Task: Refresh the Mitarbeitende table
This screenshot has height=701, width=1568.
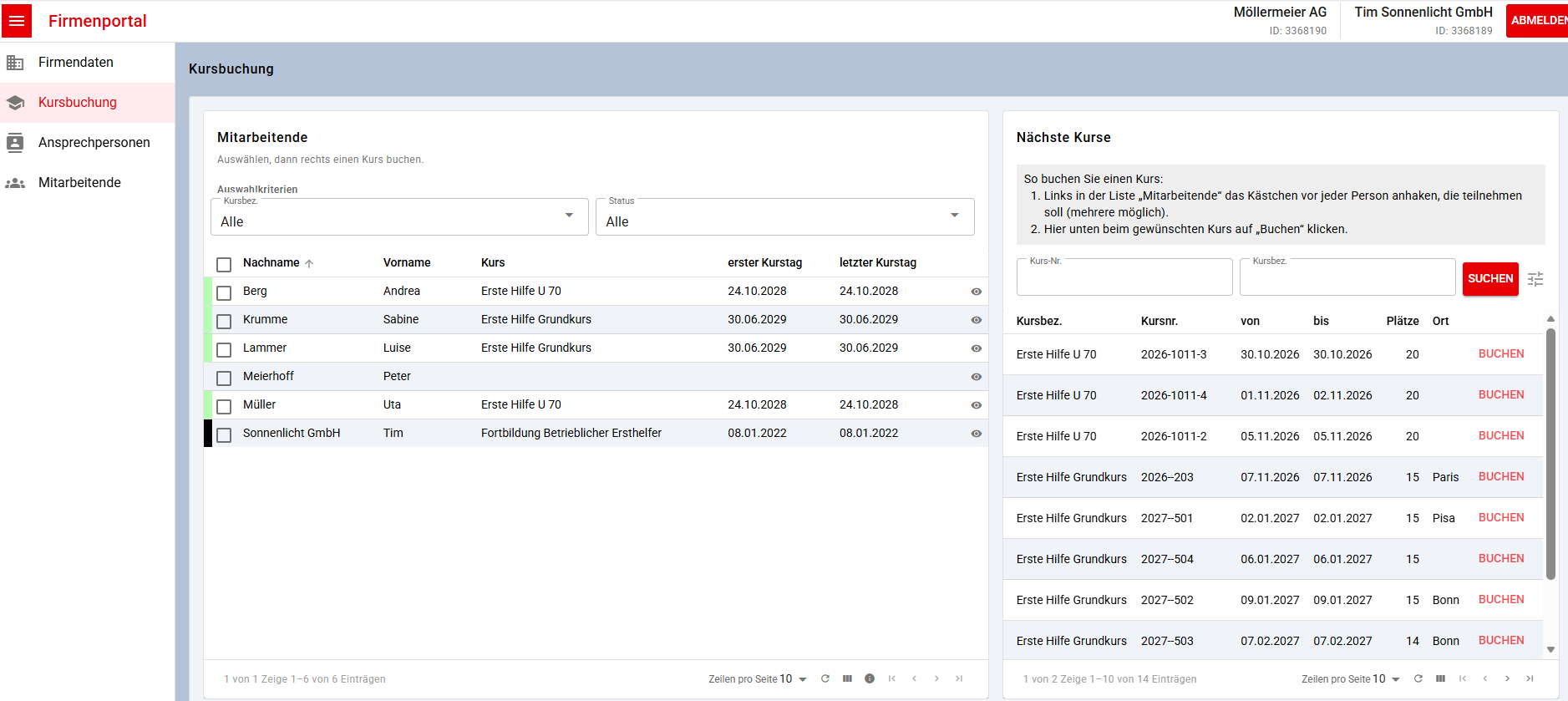Action: (x=825, y=678)
